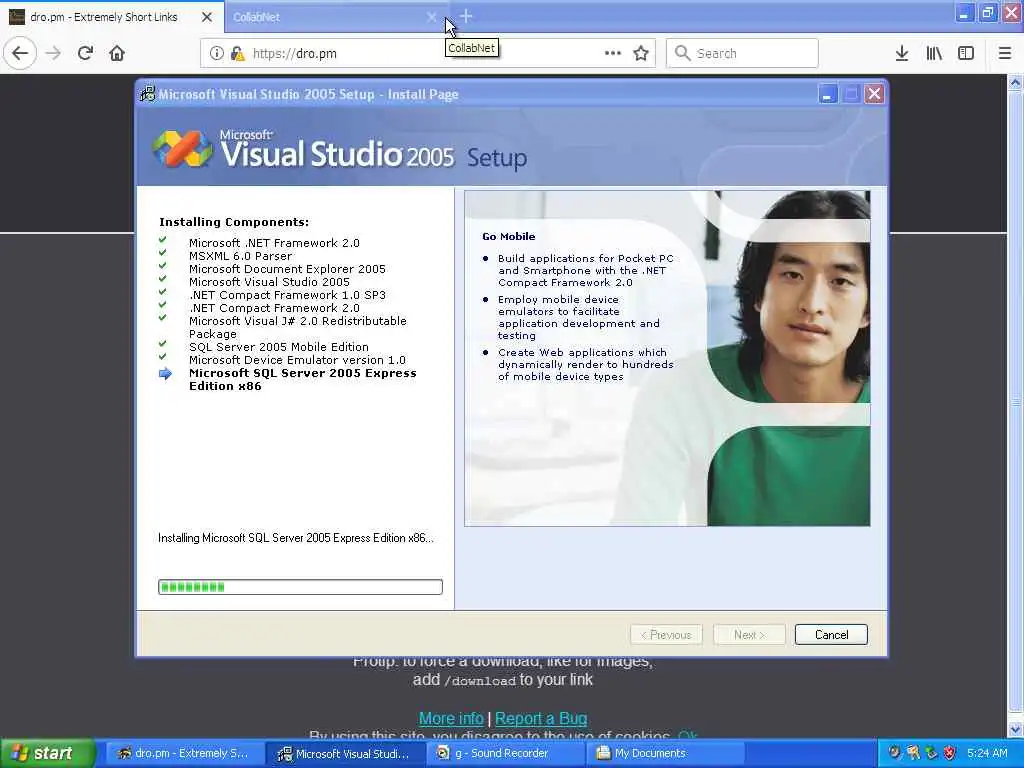
Task: Click '.NET Compact Framework 2.0' component text
Action: [x=274, y=308]
